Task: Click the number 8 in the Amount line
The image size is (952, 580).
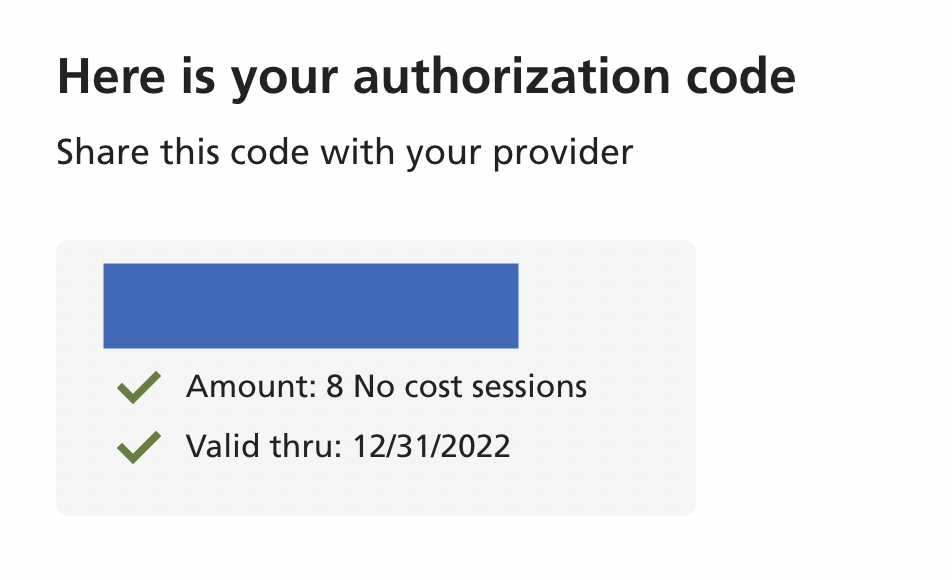Action: tap(335, 386)
